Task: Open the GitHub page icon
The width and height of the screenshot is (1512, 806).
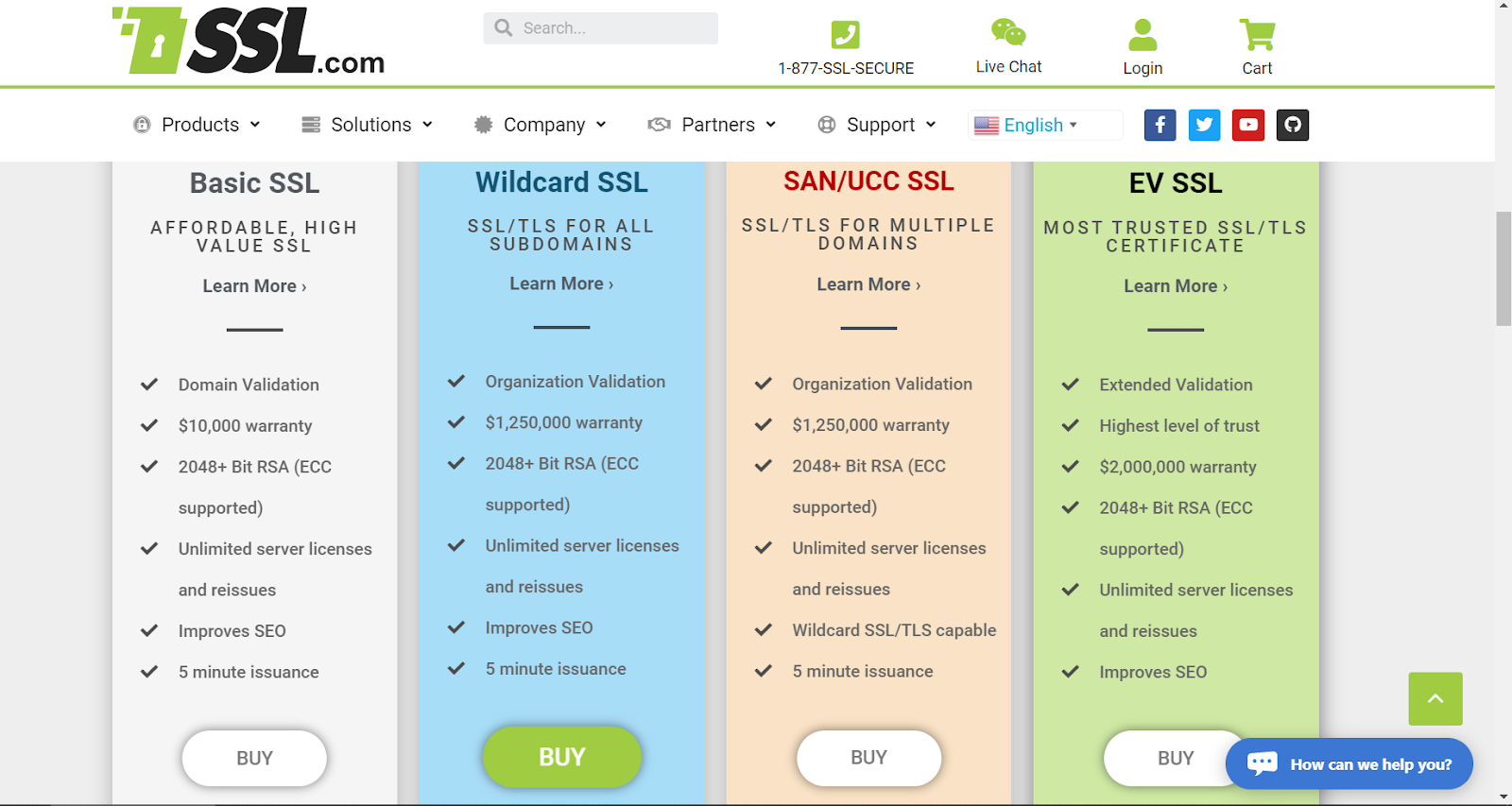Action: coord(1293,125)
